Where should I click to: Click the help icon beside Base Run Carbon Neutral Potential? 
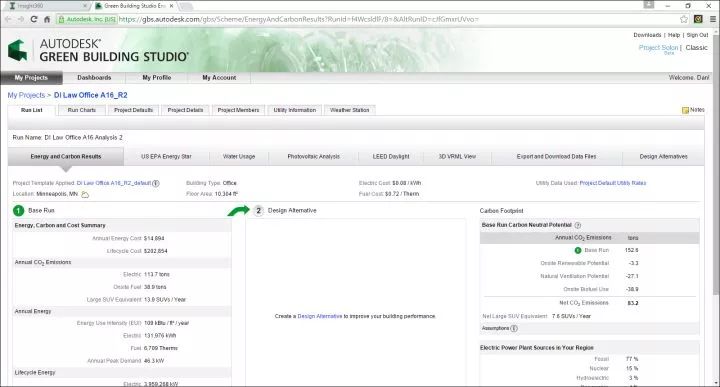(578, 225)
